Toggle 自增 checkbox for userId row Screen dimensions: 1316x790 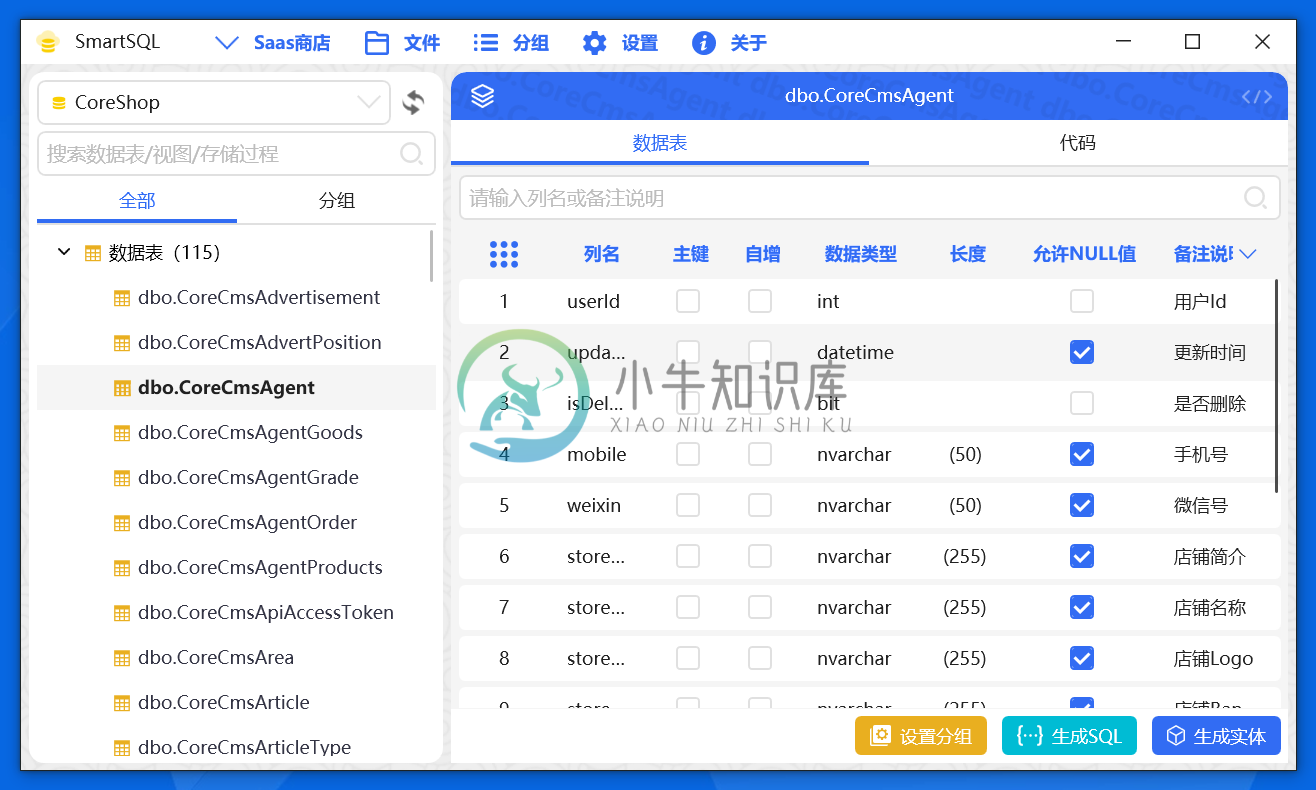760,301
